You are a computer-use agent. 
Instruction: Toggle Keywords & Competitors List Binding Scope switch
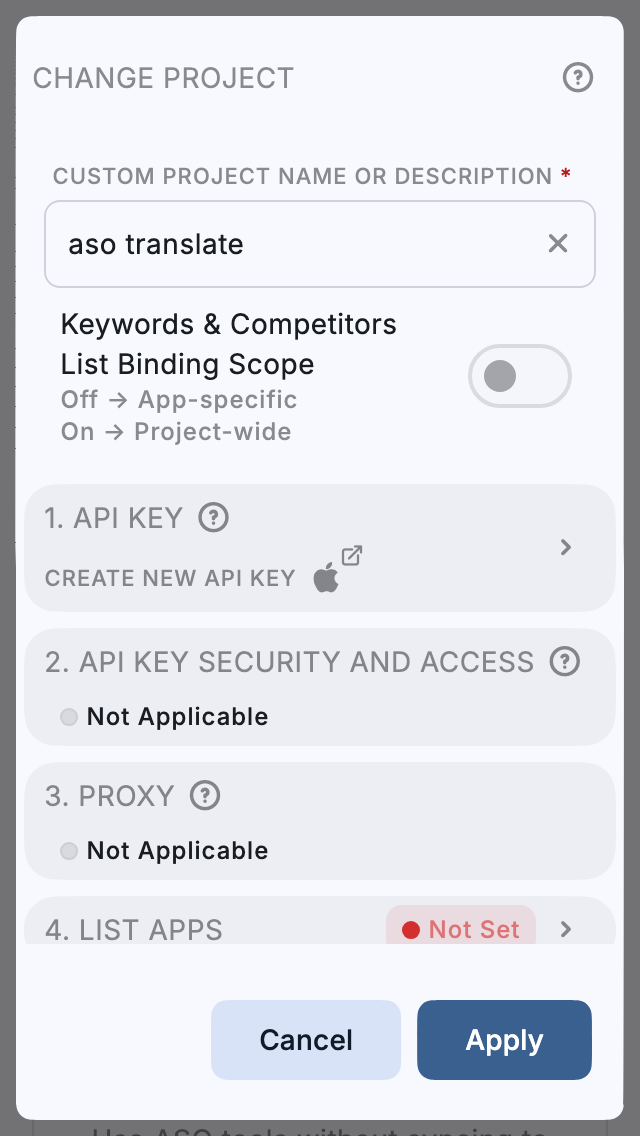[519, 376]
